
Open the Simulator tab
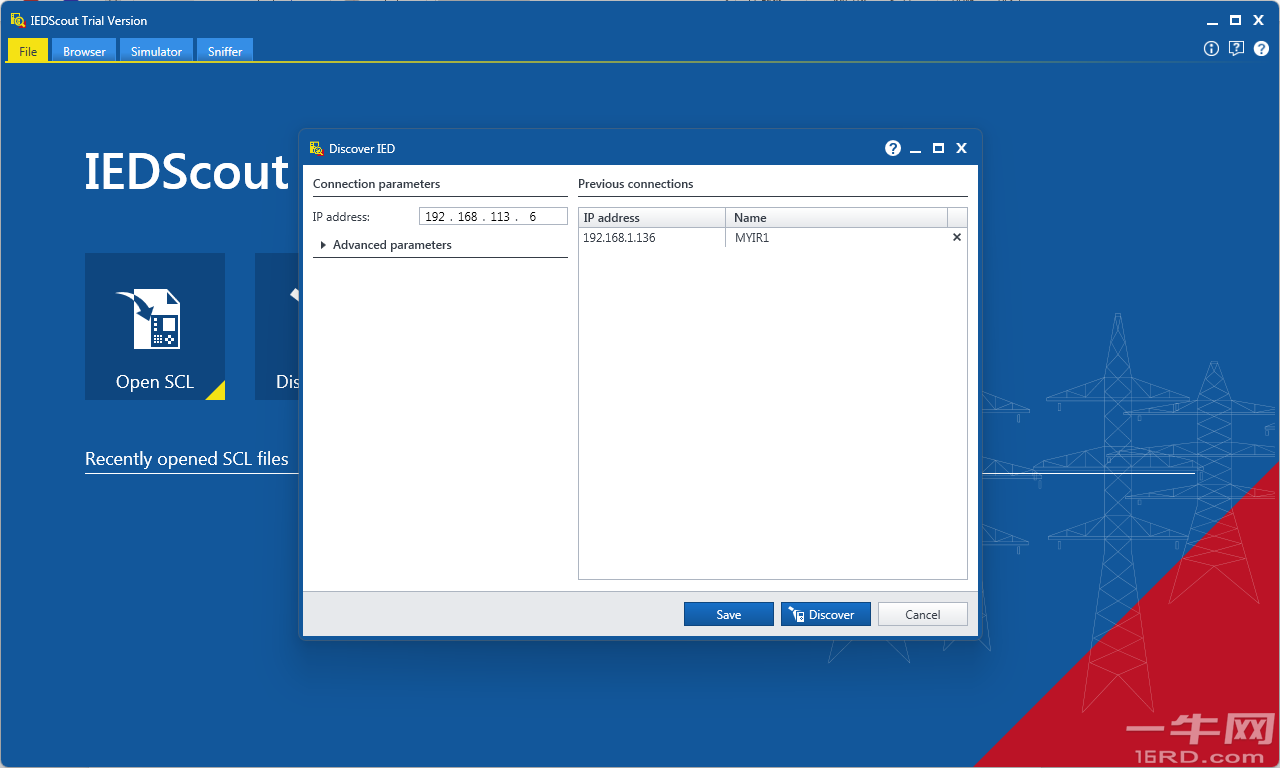(156, 51)
